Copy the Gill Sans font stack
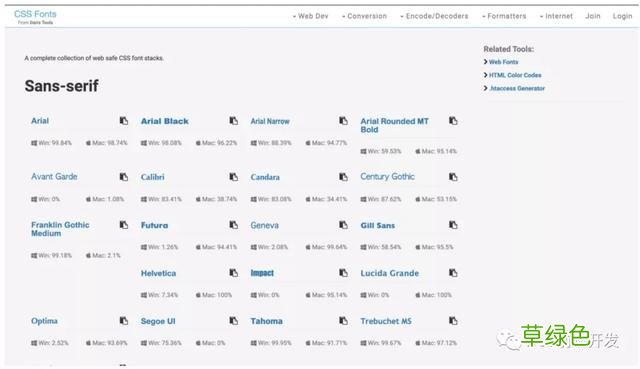Viewport: 640px width, 369px height. coord(453,225)
